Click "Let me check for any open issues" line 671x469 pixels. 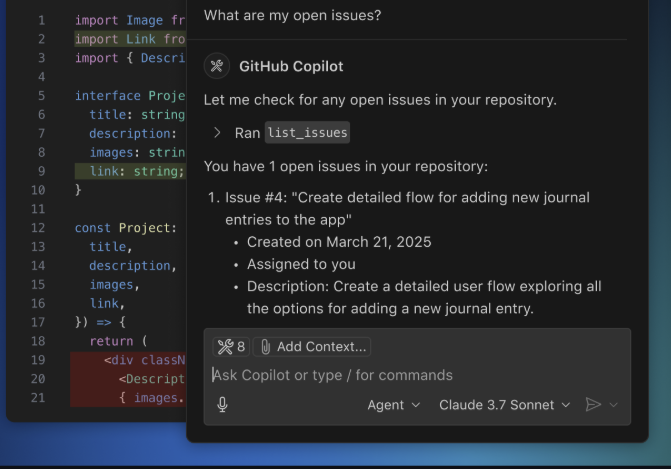380,100
